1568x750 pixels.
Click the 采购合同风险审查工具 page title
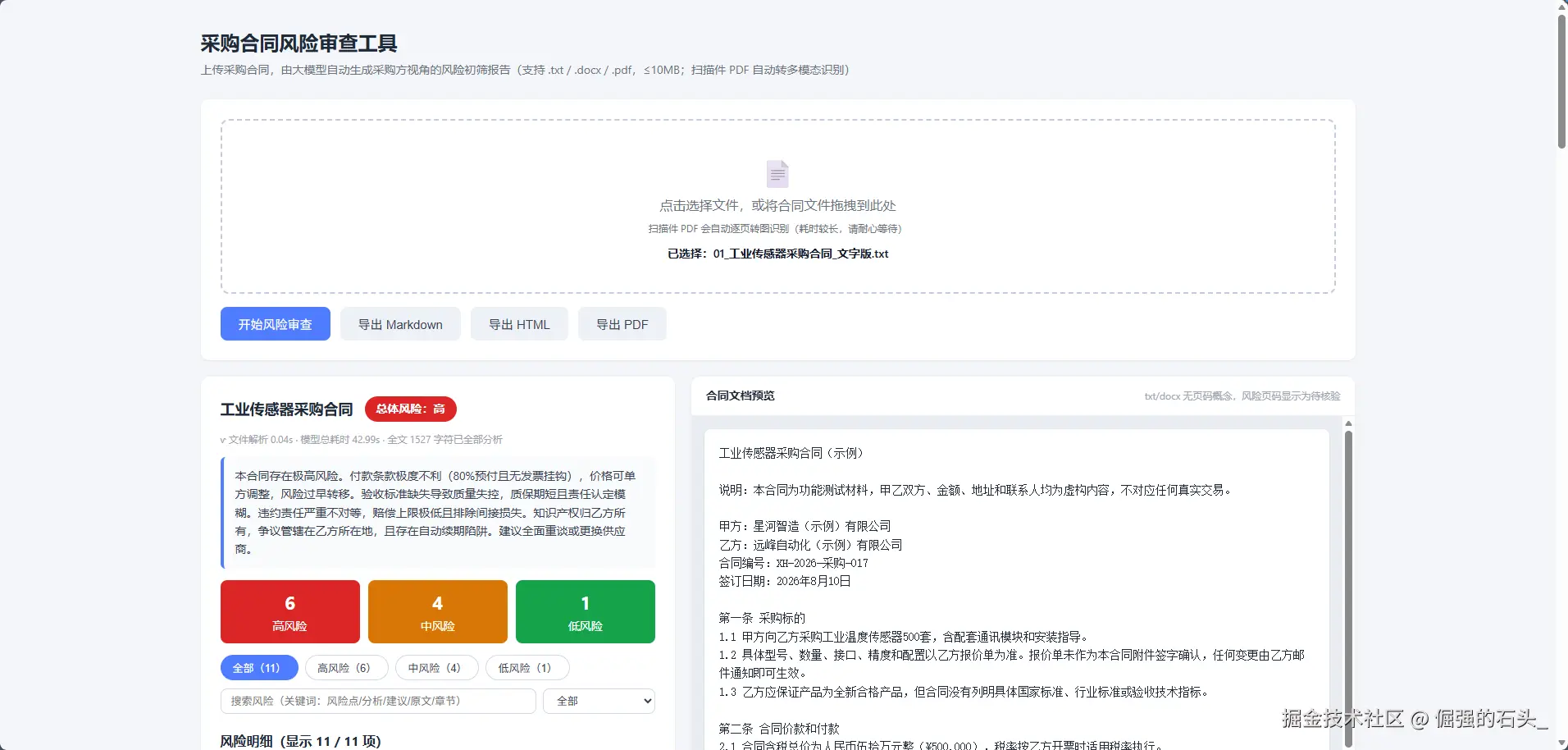click(x=299, y=43)
